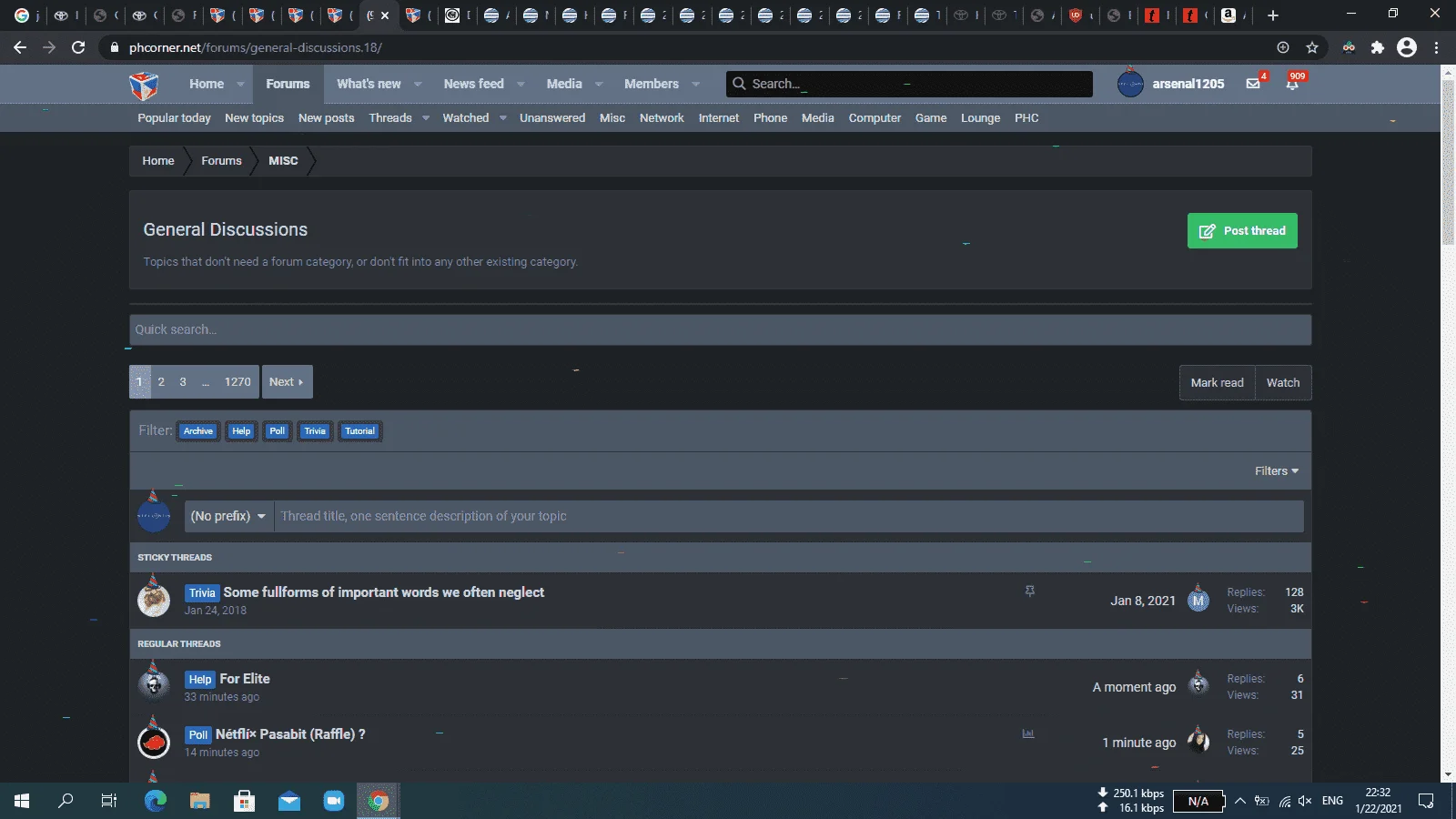Click avatar of the fullforms thread author

pos(154,600)
